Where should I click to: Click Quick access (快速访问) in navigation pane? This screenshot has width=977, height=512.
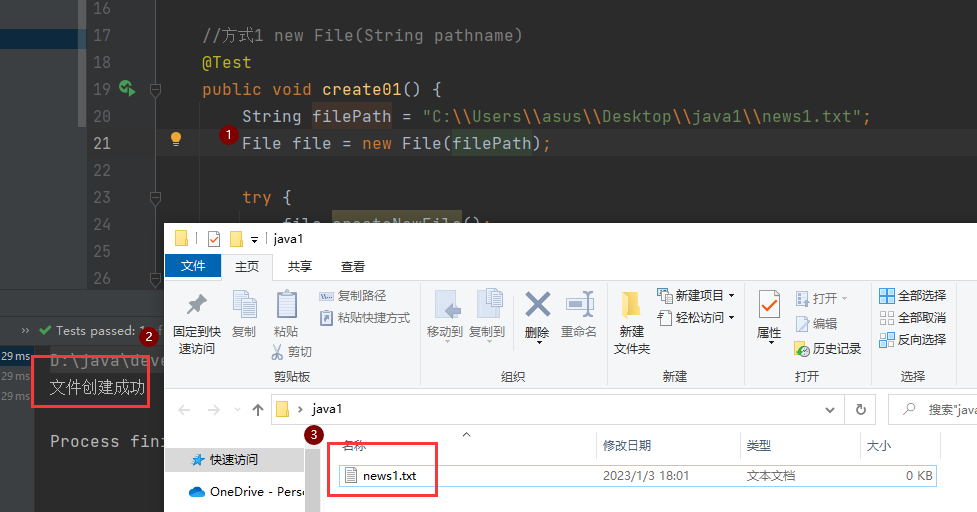234,460
